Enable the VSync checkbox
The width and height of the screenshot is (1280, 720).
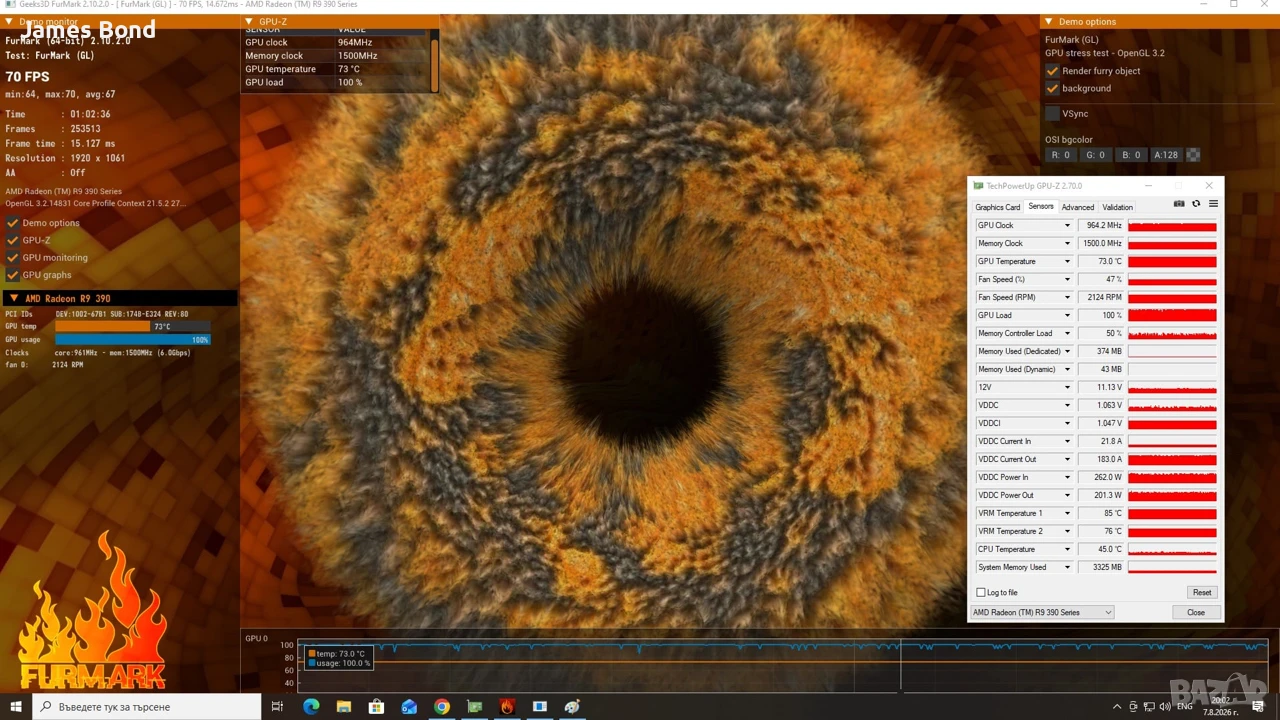tap(1052, 114)
